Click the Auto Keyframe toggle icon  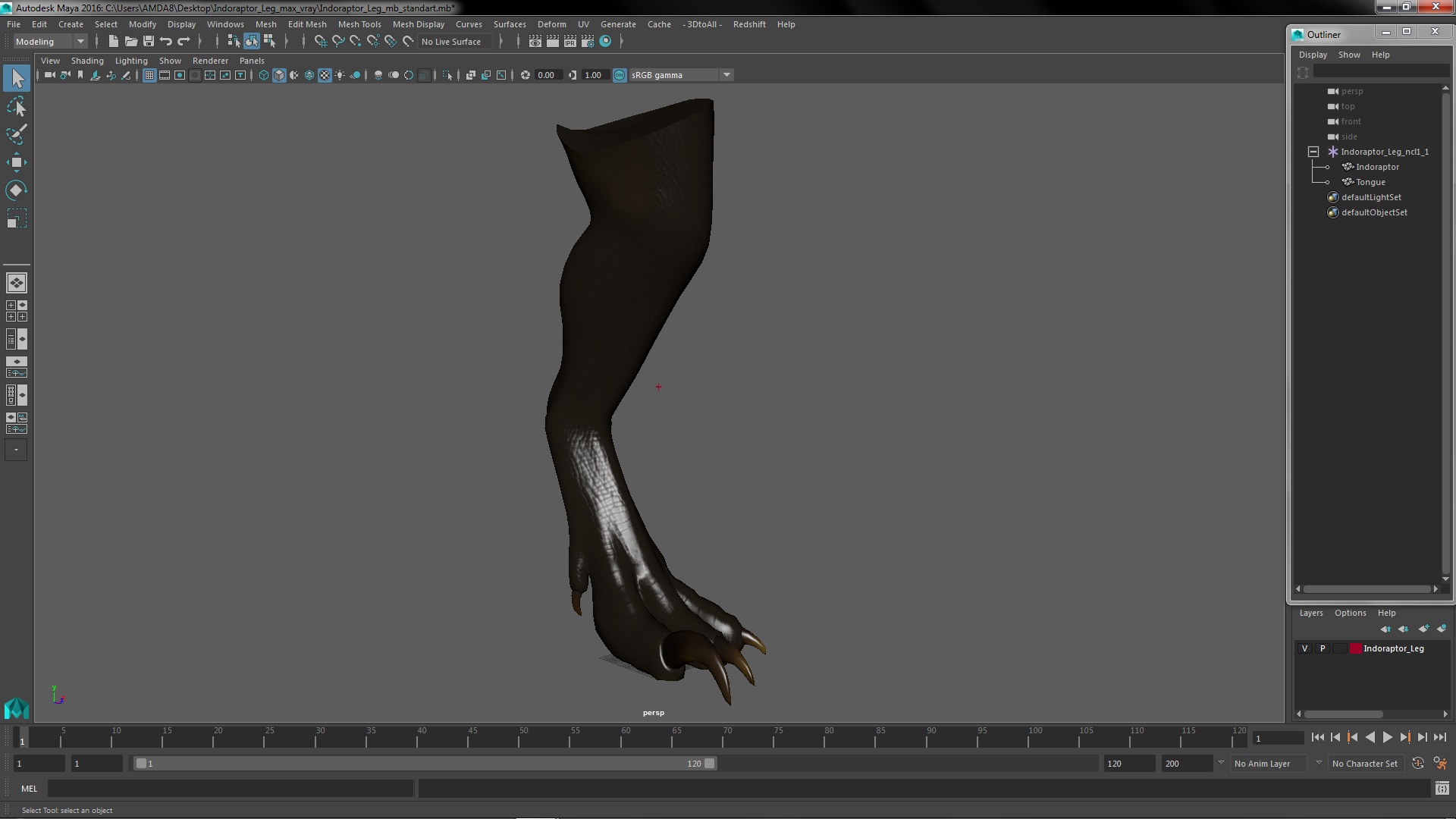1417,764
